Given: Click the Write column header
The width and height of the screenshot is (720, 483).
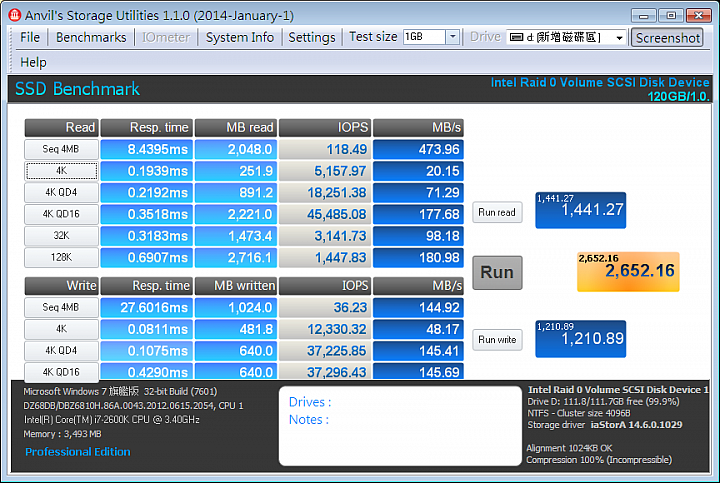Looking at the screenshot, I should click(61, 286).
